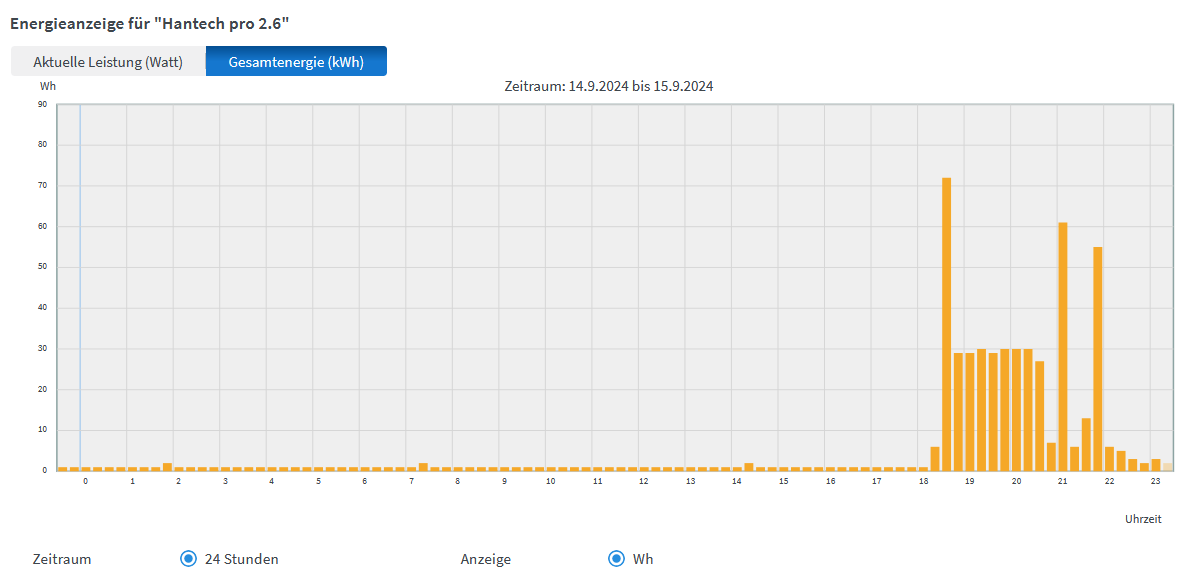Click the 55 Wh bar before hour 22

pos(1098,358)
